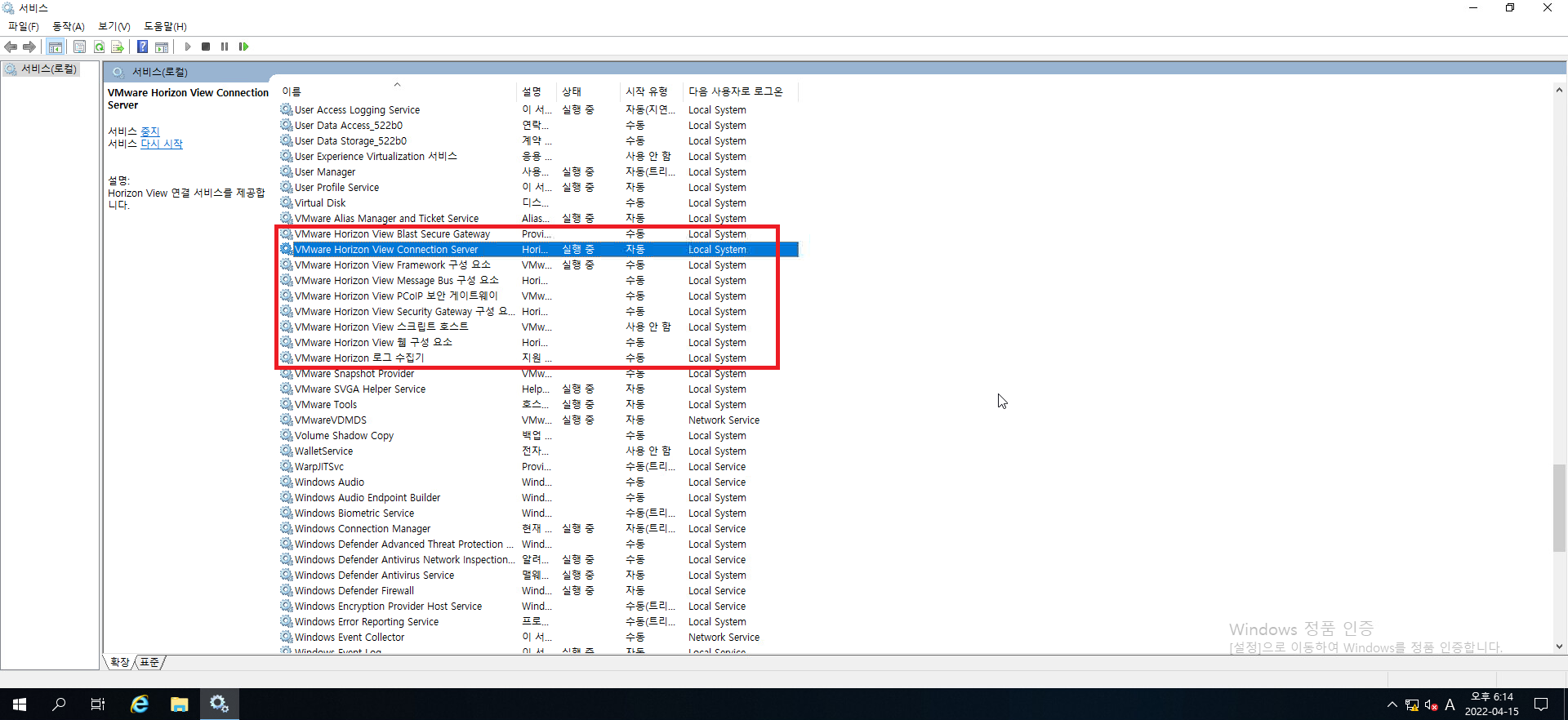Select VMware Horizon View 스크립트 호스트
The image size is (1568, 720).
pos(538,327)
